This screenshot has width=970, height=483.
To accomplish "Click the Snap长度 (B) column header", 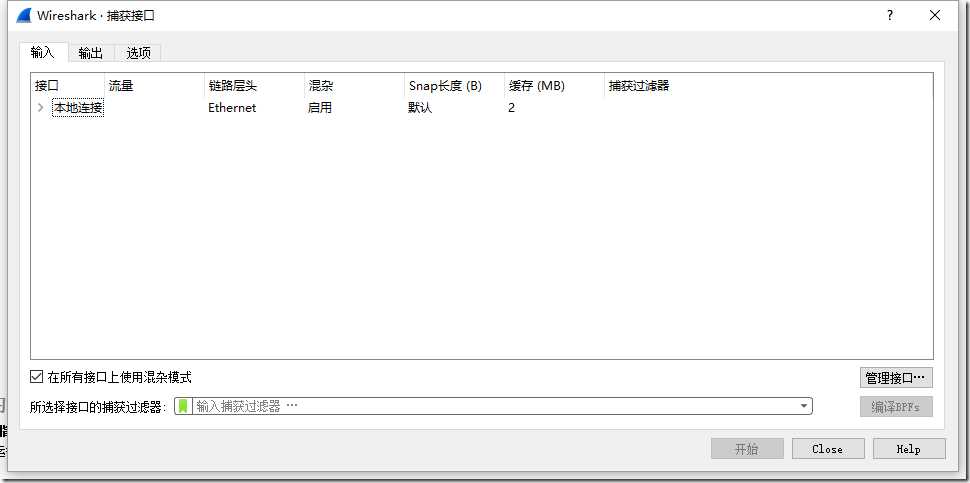I will point(455,86).
